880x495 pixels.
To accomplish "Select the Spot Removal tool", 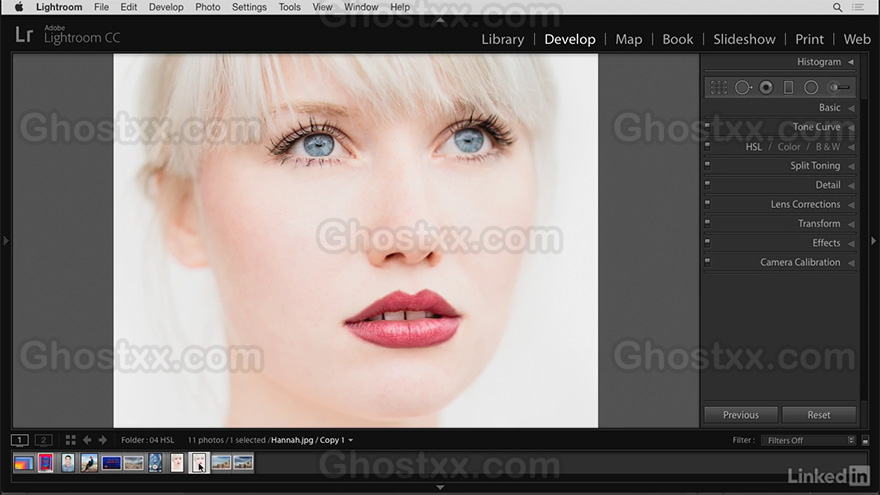I will [x=743, y=88].
